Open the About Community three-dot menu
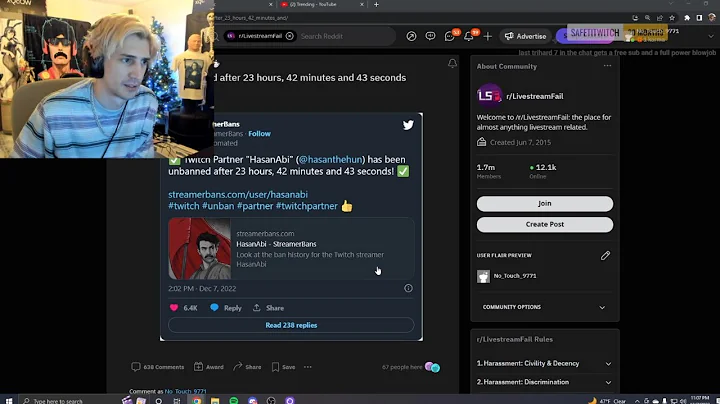 (608, 66)
